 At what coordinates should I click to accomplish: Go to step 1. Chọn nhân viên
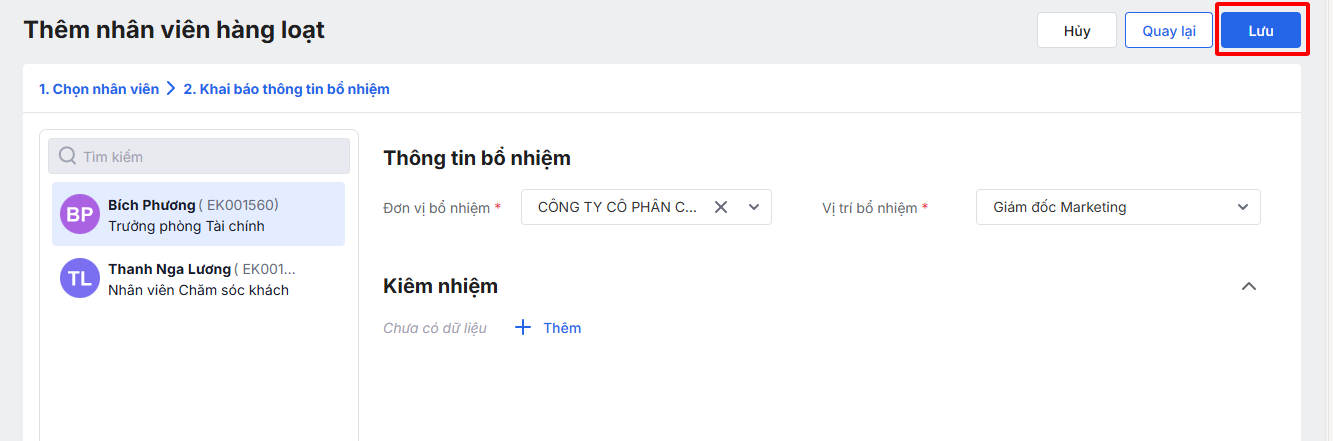[x=99, y=89]
